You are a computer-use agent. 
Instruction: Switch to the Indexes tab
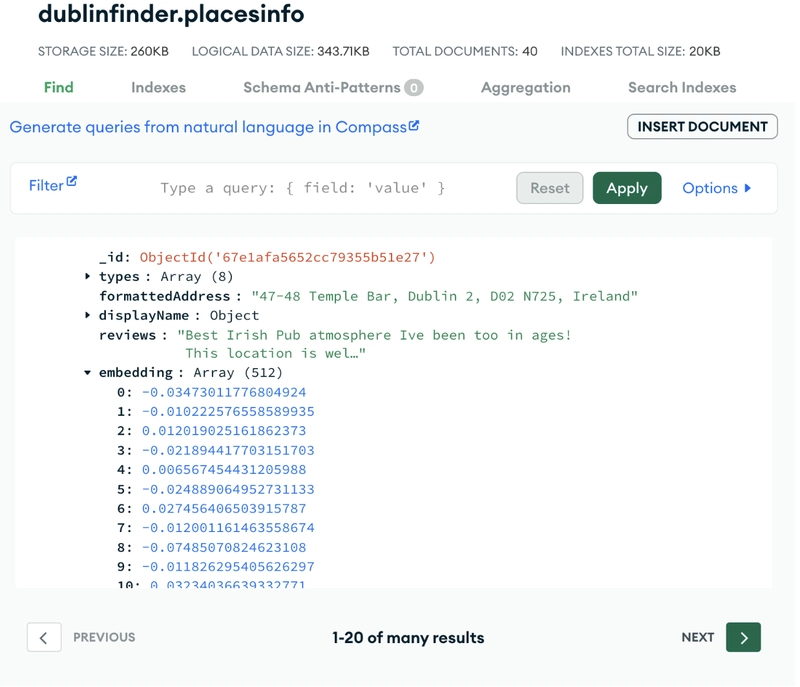158,88
